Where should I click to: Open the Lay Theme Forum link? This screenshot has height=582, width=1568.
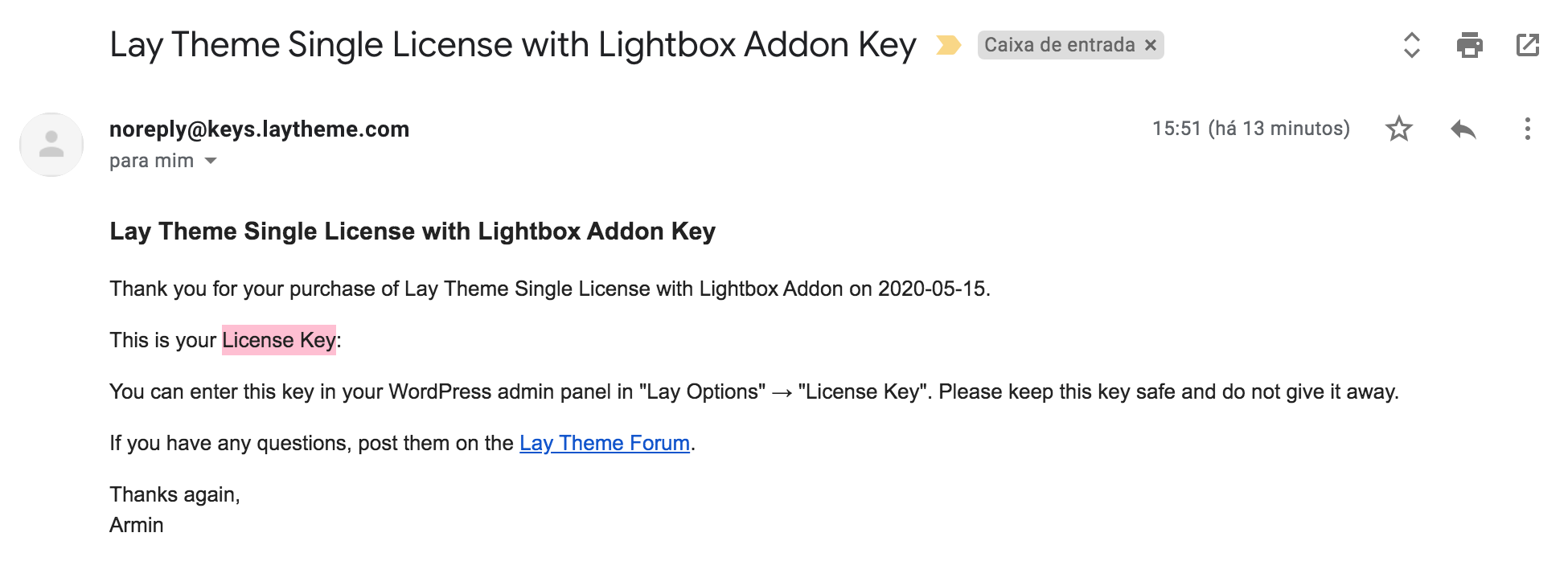tap(604, 443)
